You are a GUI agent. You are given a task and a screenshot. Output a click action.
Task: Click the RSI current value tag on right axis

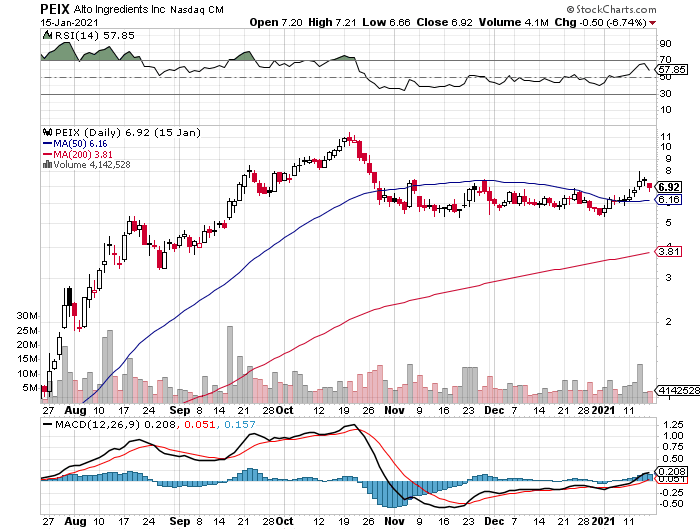pos(675,70)
